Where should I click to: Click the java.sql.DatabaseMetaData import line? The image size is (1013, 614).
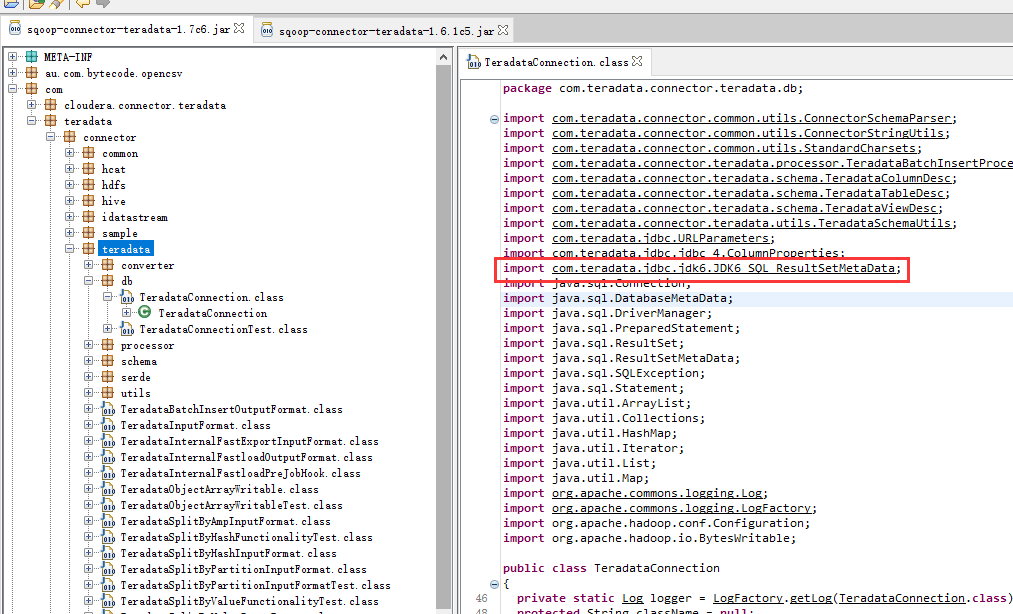(618, 299)
